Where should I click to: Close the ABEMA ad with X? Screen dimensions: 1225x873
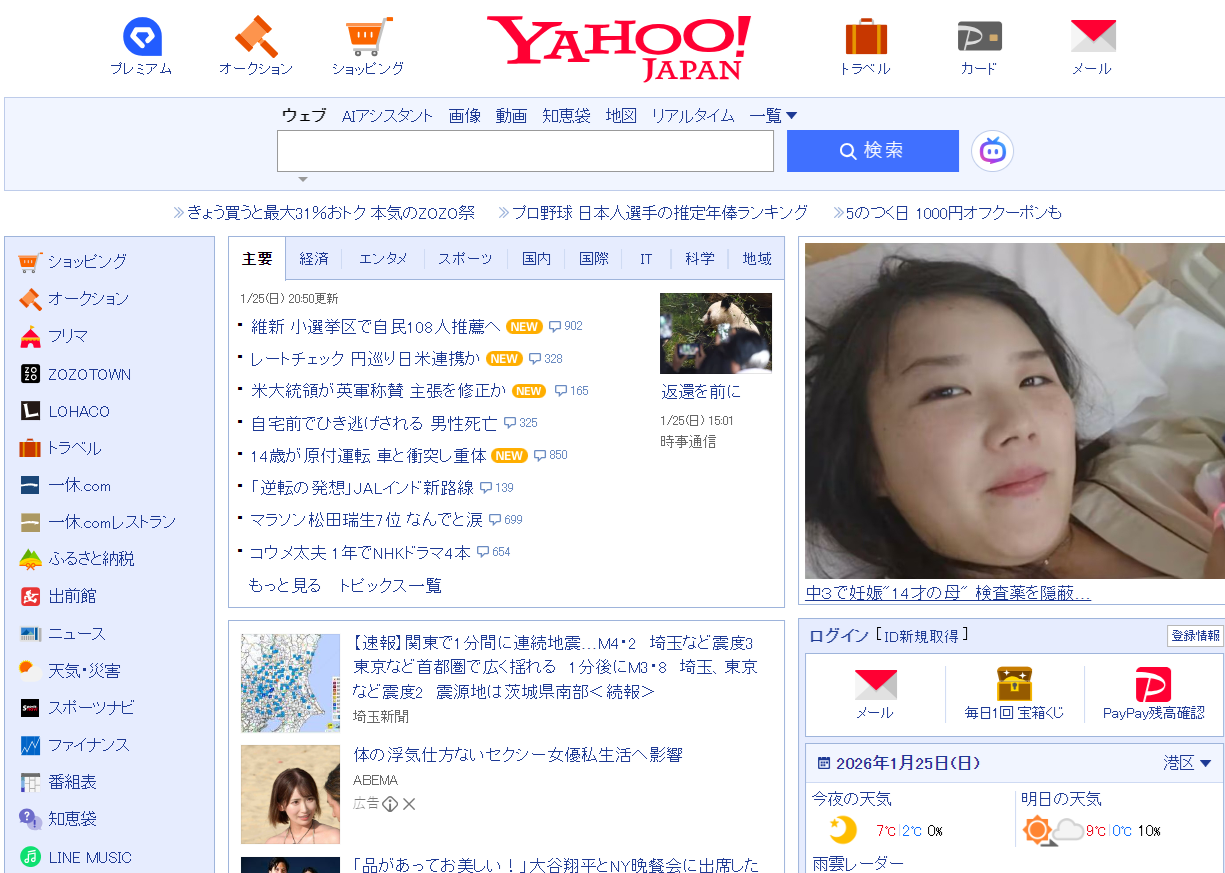pyautogui.click(x=409, y=804)
